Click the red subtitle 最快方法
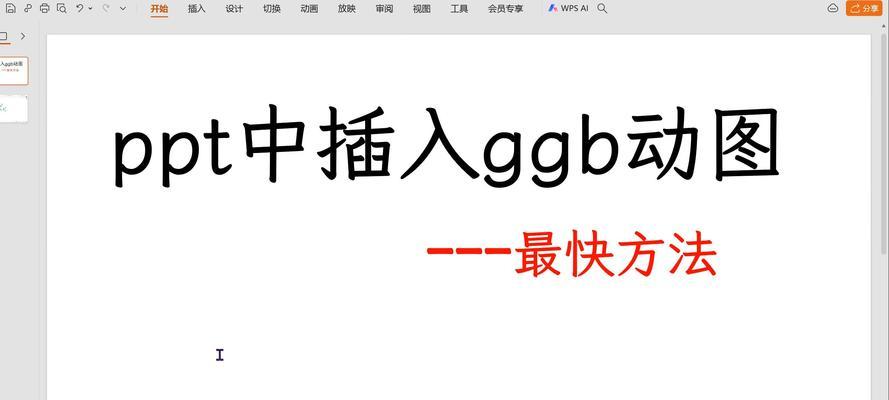 (x=615, y=253)
